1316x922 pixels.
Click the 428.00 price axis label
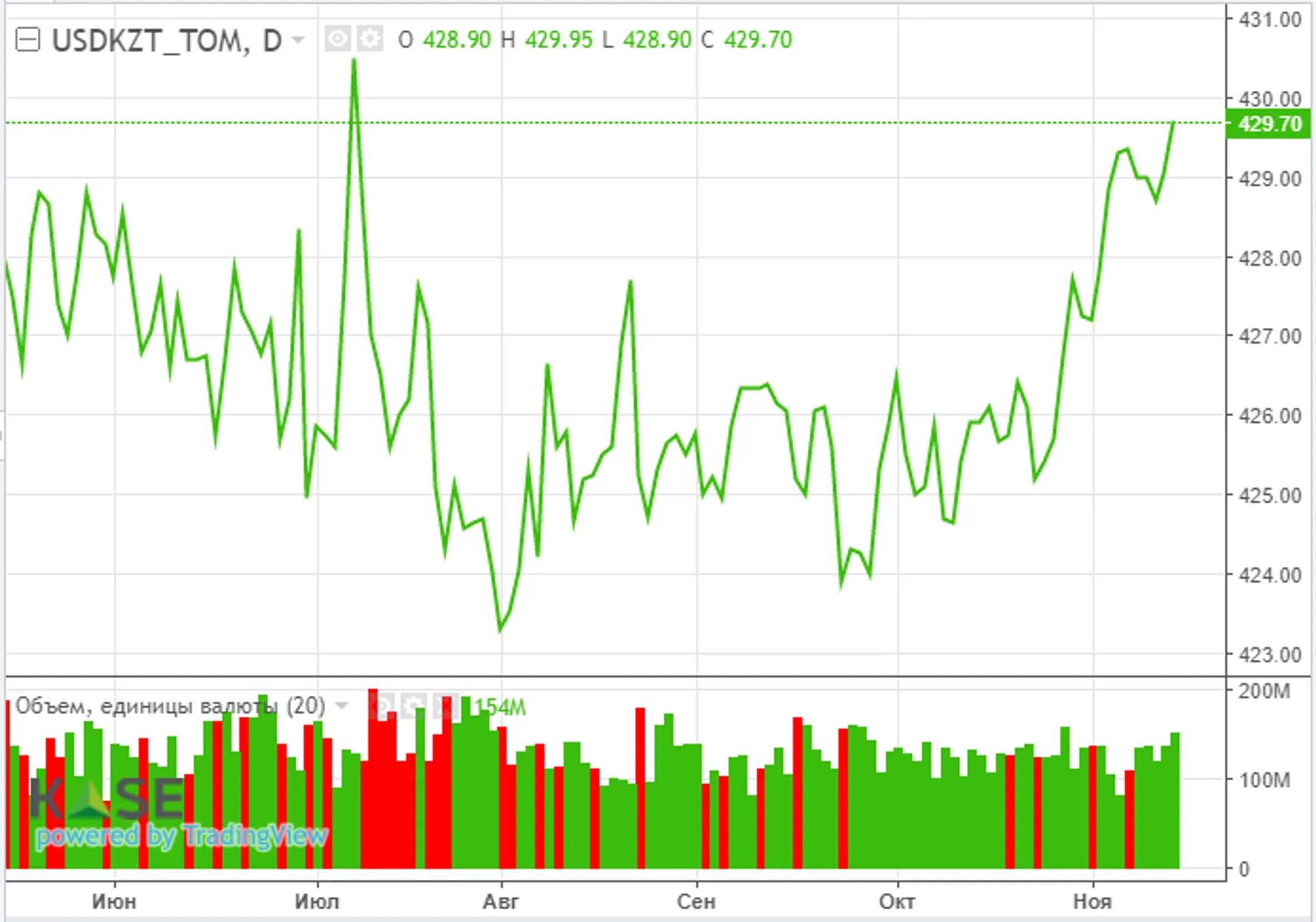(1270, 258)
